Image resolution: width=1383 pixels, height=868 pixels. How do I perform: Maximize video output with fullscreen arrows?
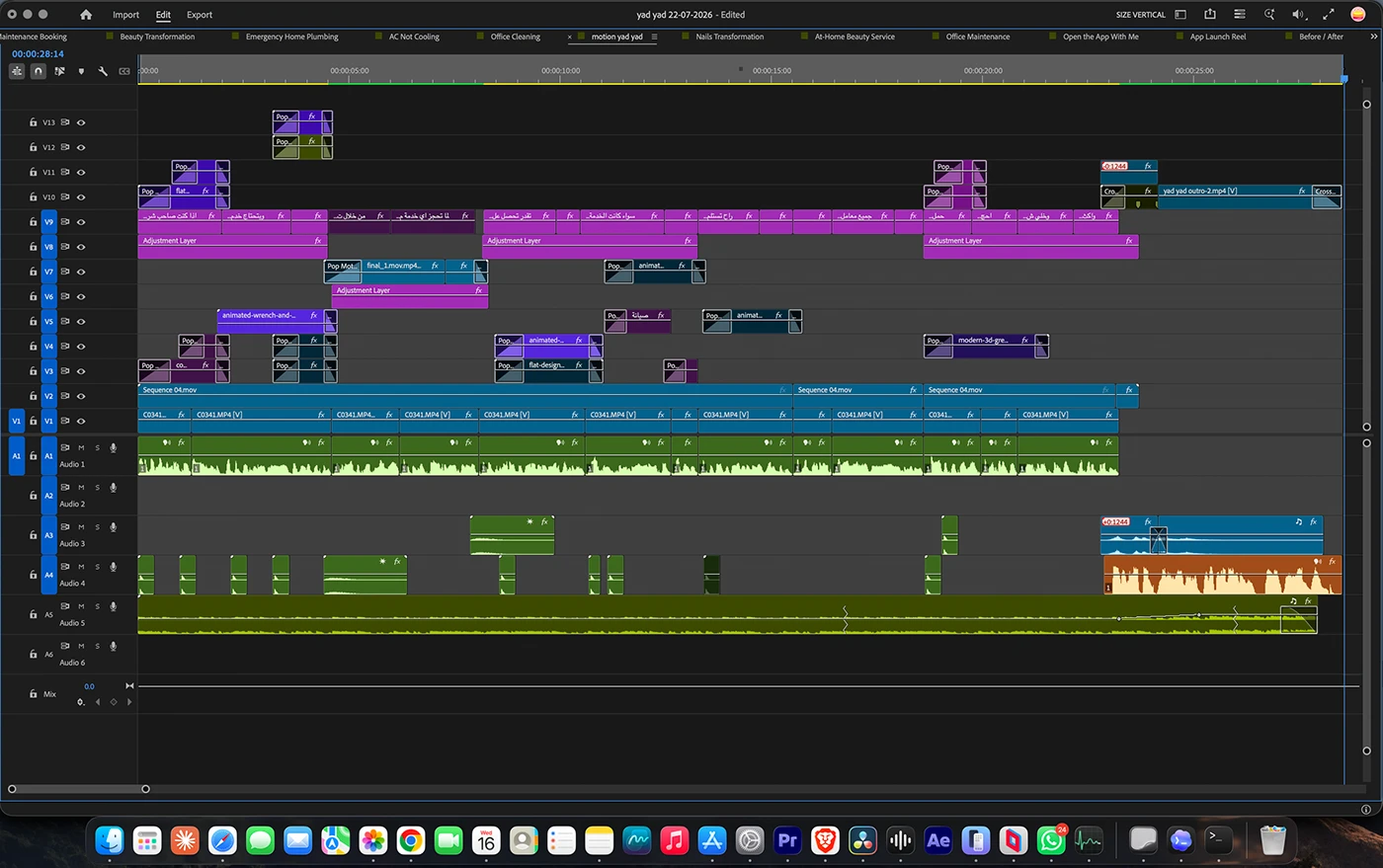[1329, 15]
